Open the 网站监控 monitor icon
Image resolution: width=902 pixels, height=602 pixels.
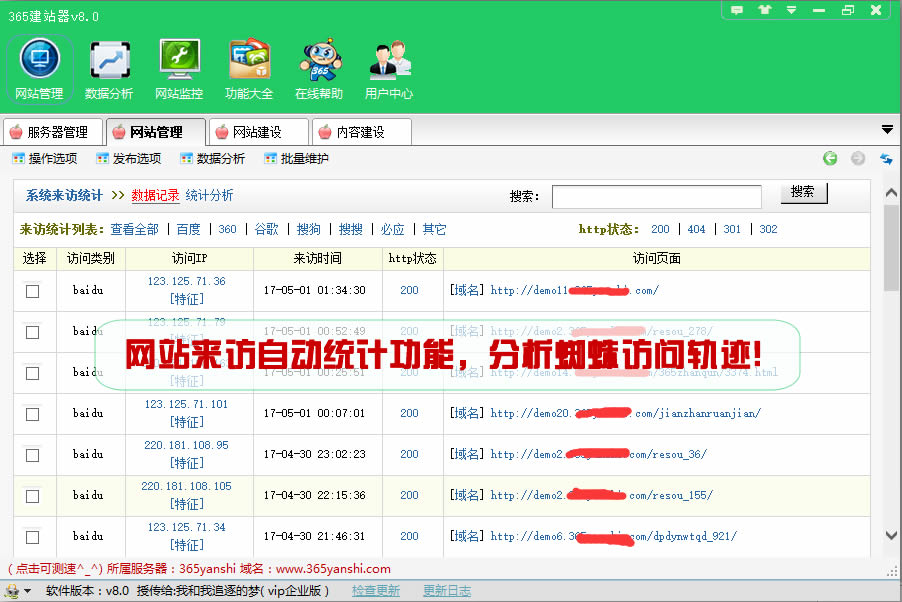point(179,61)
